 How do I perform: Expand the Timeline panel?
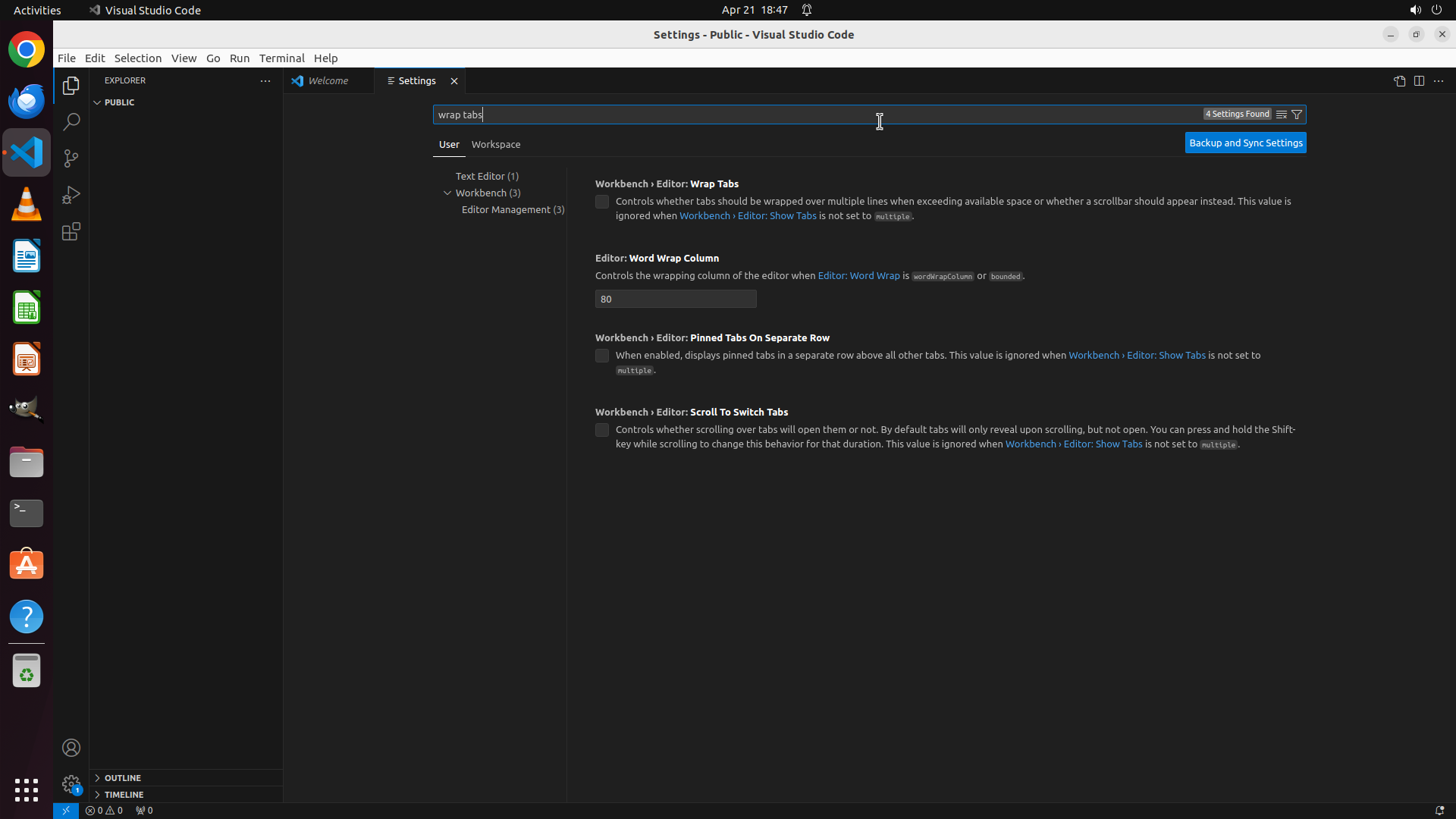click(124, 795)
